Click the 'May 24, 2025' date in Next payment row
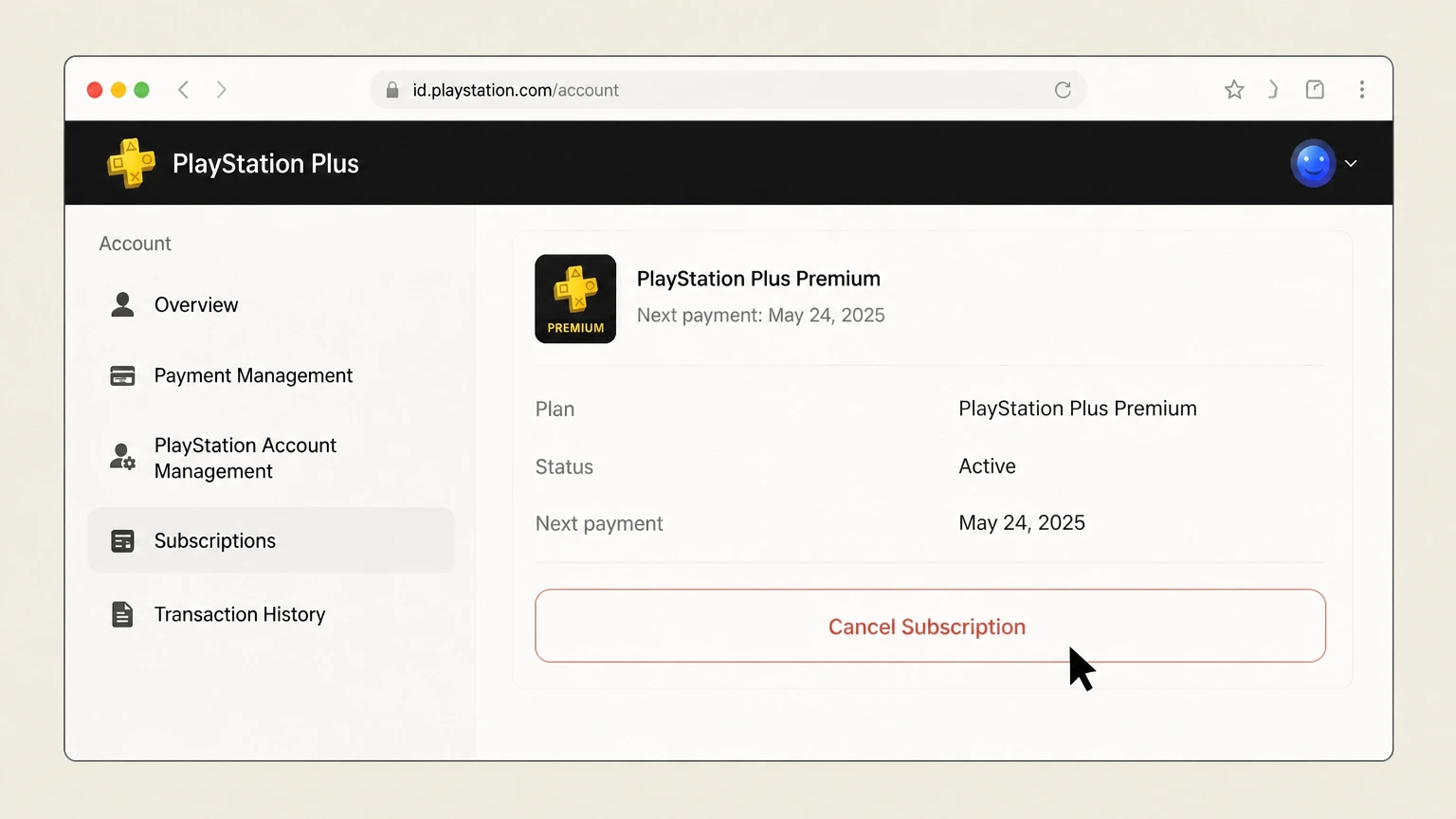Viewport: 1456px width, 819px height. (1022, 523)
